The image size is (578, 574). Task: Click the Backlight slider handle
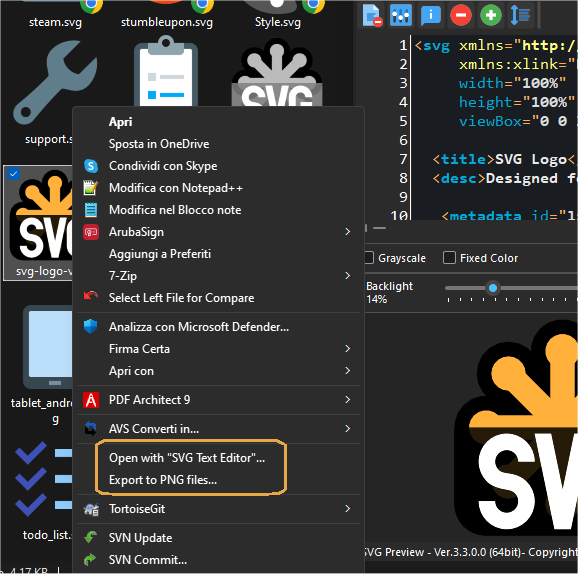493,288
